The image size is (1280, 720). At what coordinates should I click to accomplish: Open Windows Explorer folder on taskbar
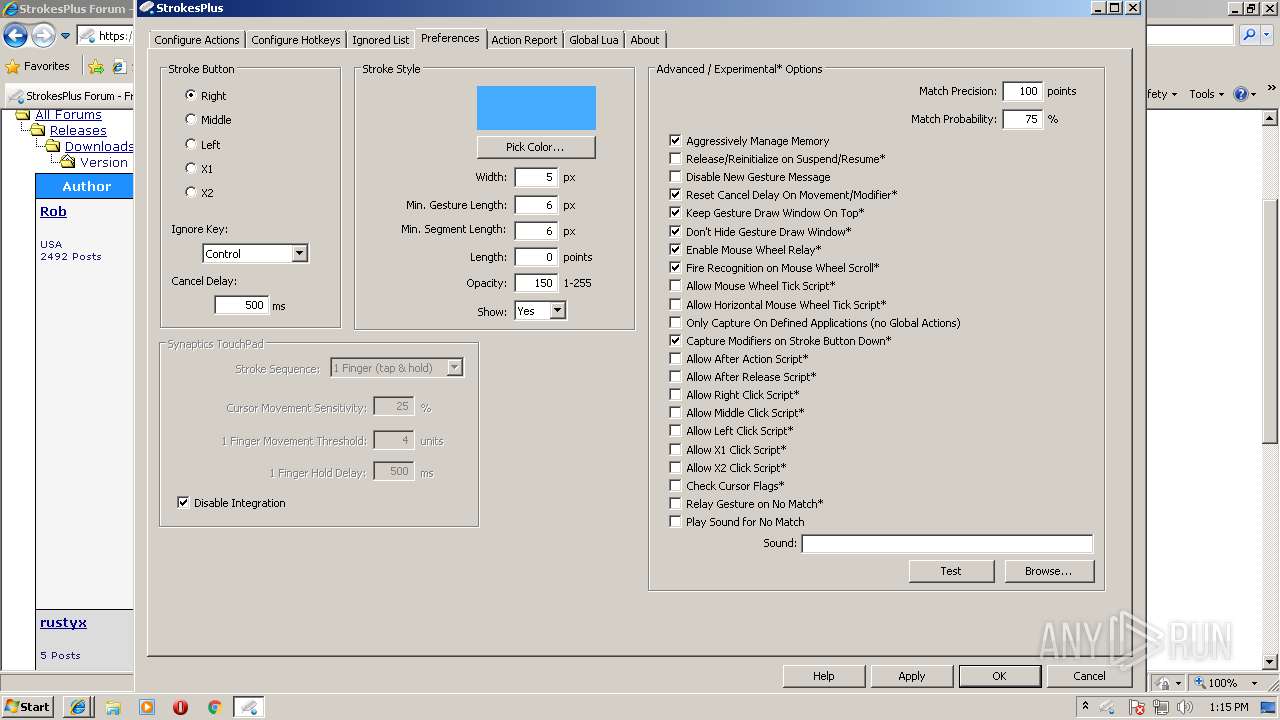pyautogui.click(x=112, y=707)
